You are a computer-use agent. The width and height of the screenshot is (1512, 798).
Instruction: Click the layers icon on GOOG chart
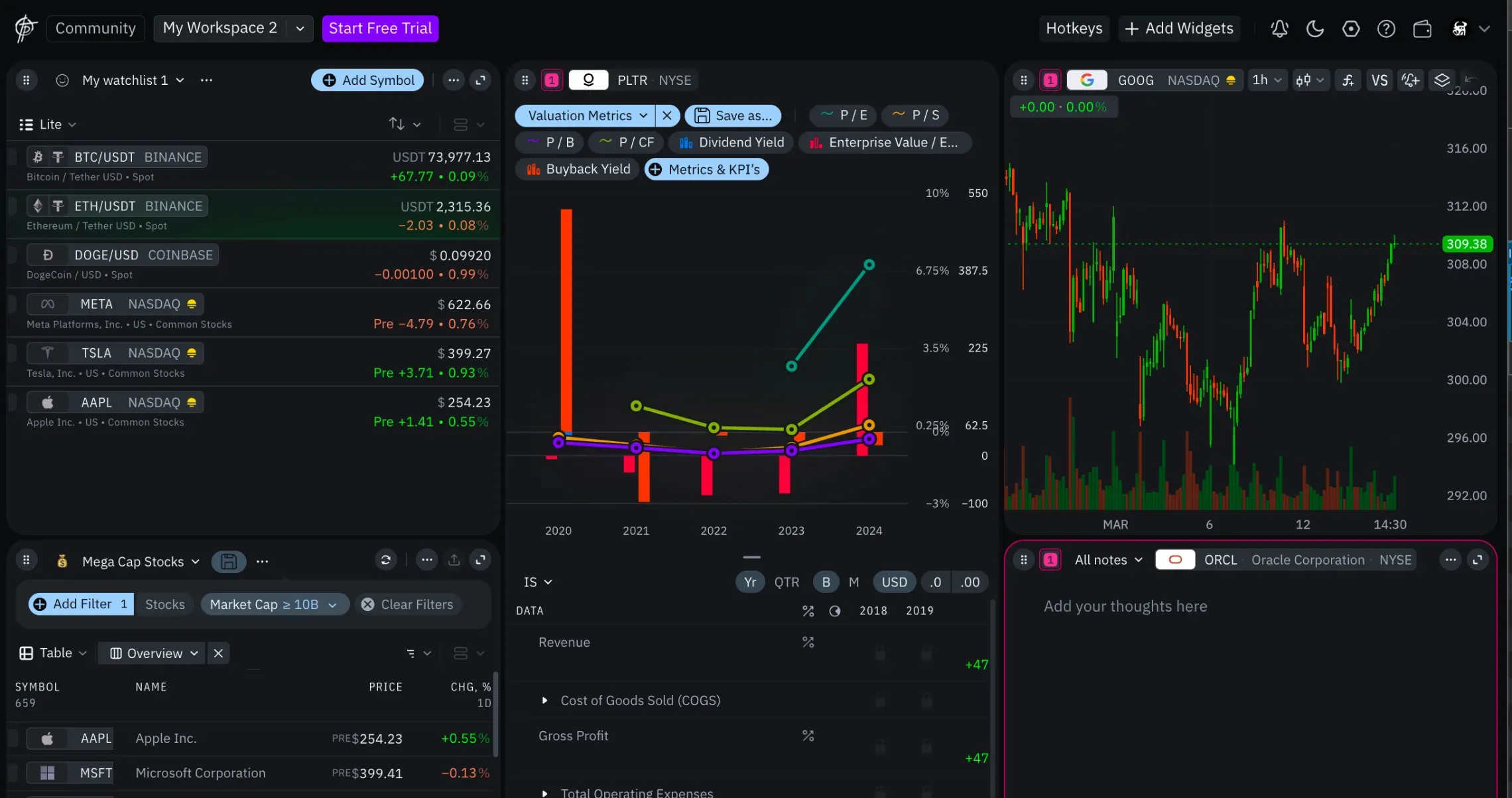(1442, 80)
